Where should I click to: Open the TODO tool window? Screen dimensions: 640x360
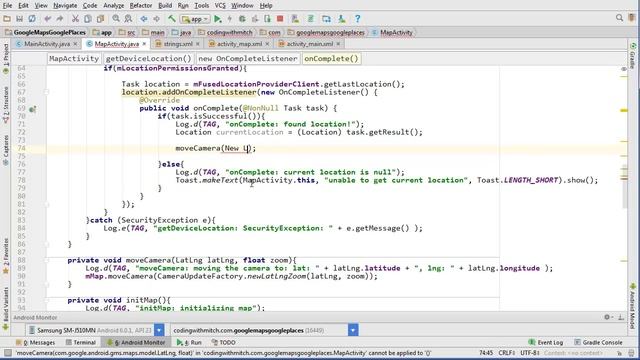[224, 342]
